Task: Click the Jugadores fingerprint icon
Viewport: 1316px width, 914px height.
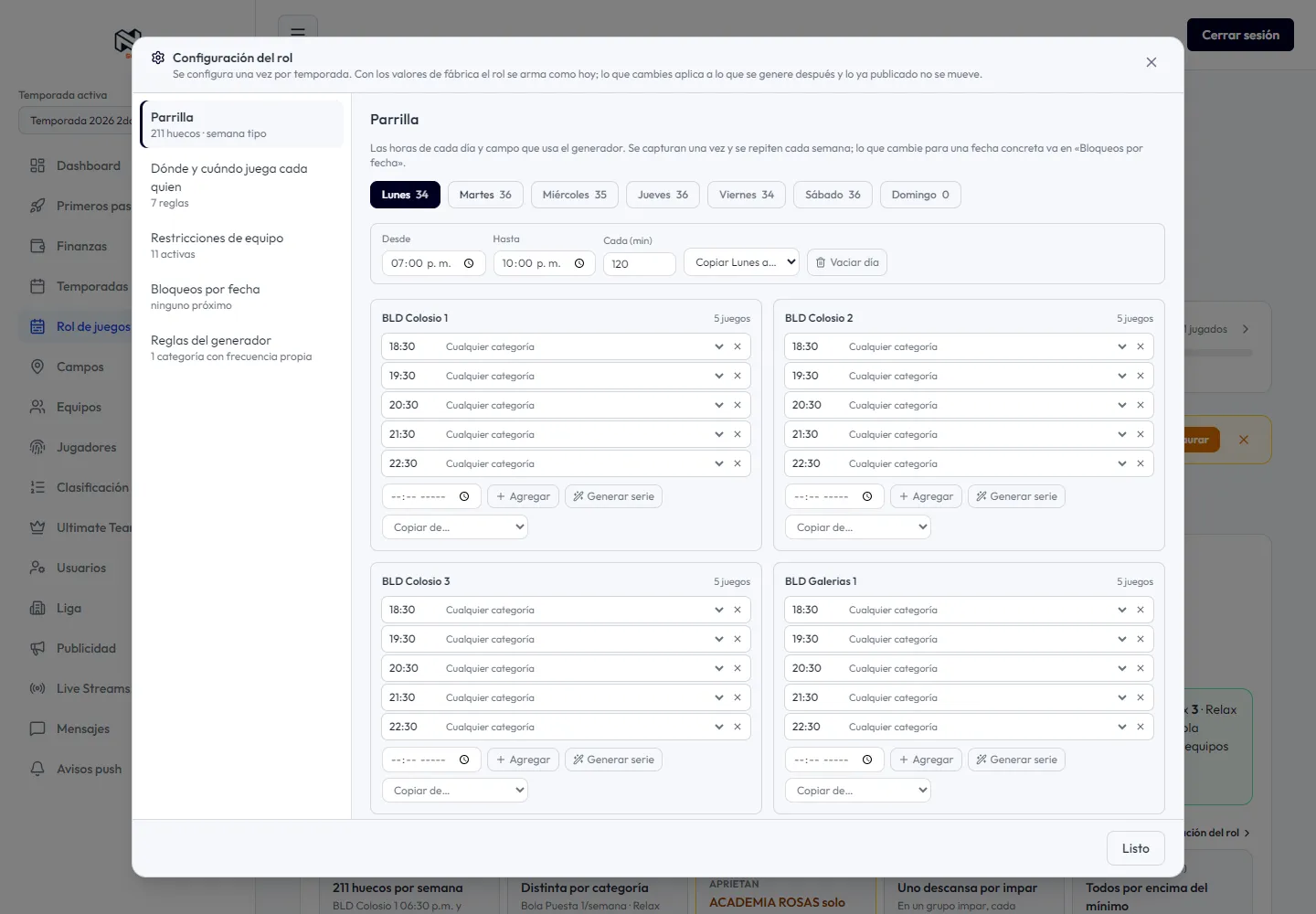Action: click(37, 447)
